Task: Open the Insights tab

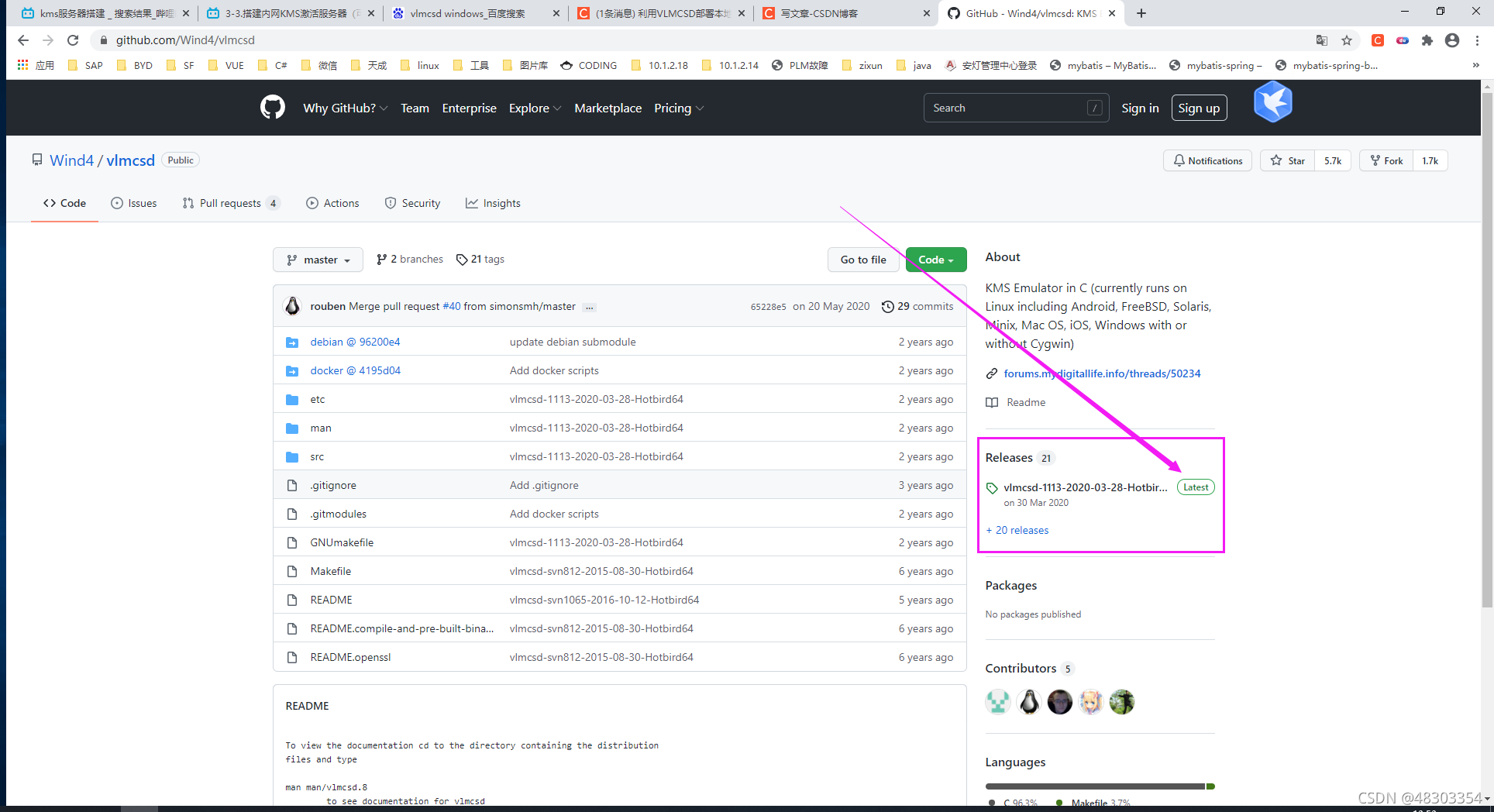Action: click(x=493, y=203)
